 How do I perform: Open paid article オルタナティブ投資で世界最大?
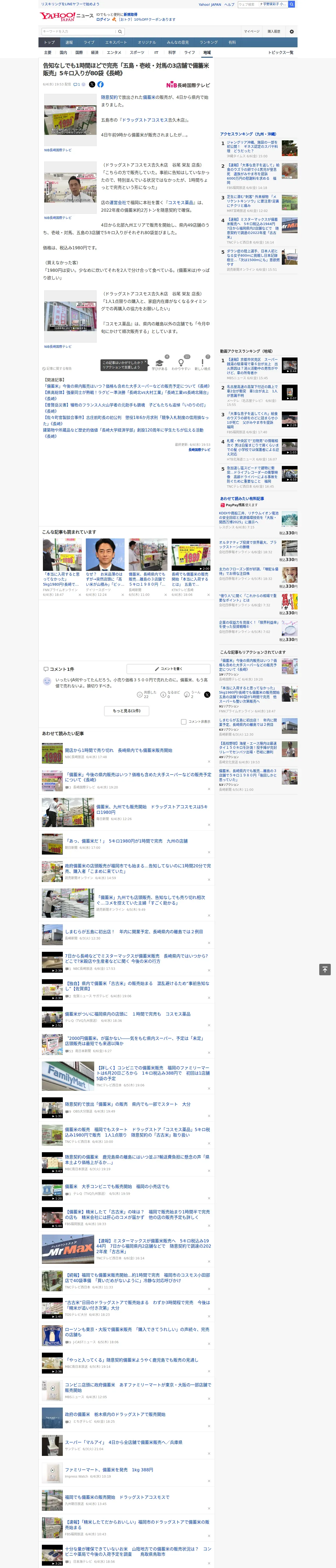tap(248, 545)
